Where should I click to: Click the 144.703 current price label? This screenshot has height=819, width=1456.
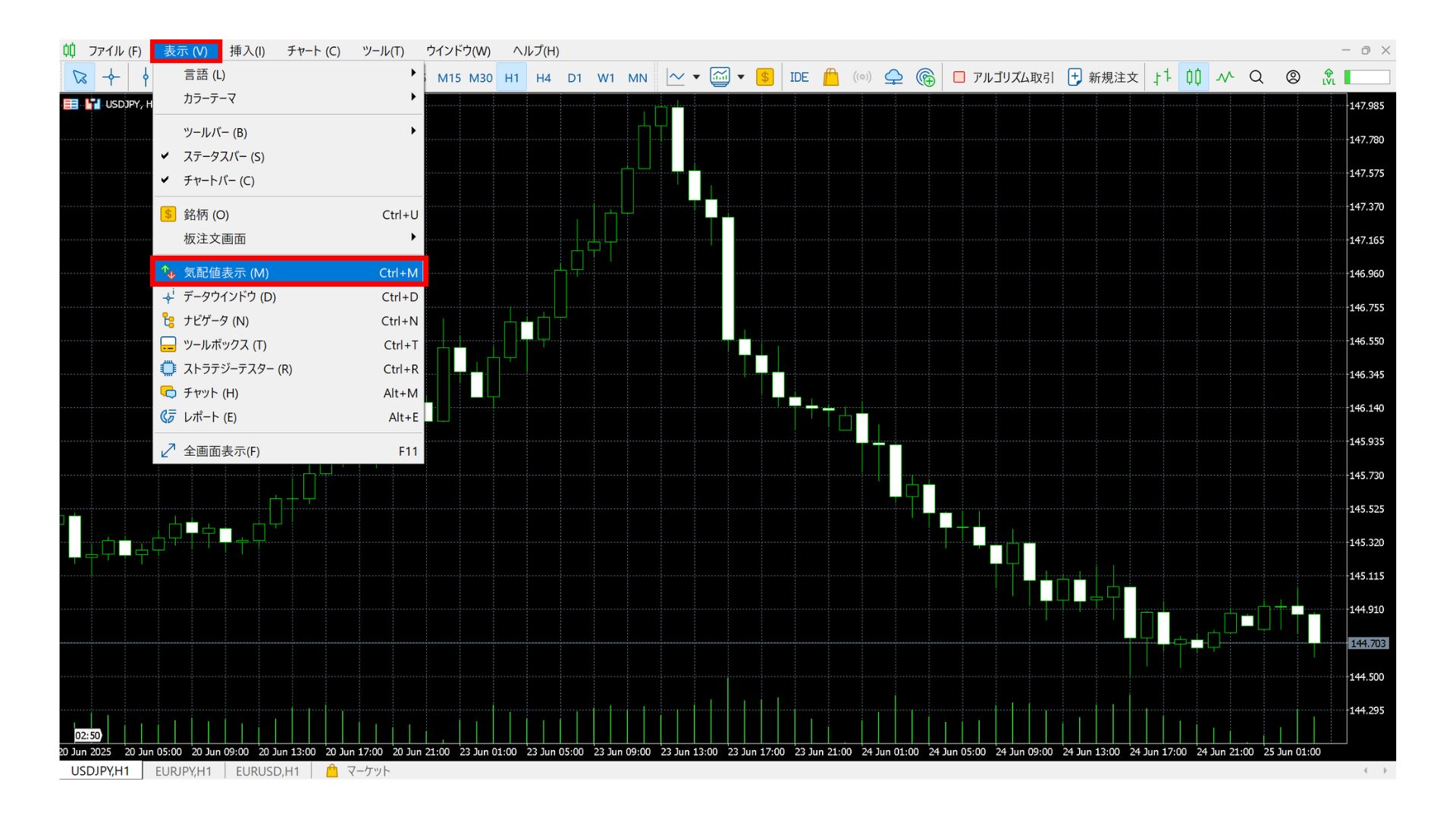[x=1368, y=644]
